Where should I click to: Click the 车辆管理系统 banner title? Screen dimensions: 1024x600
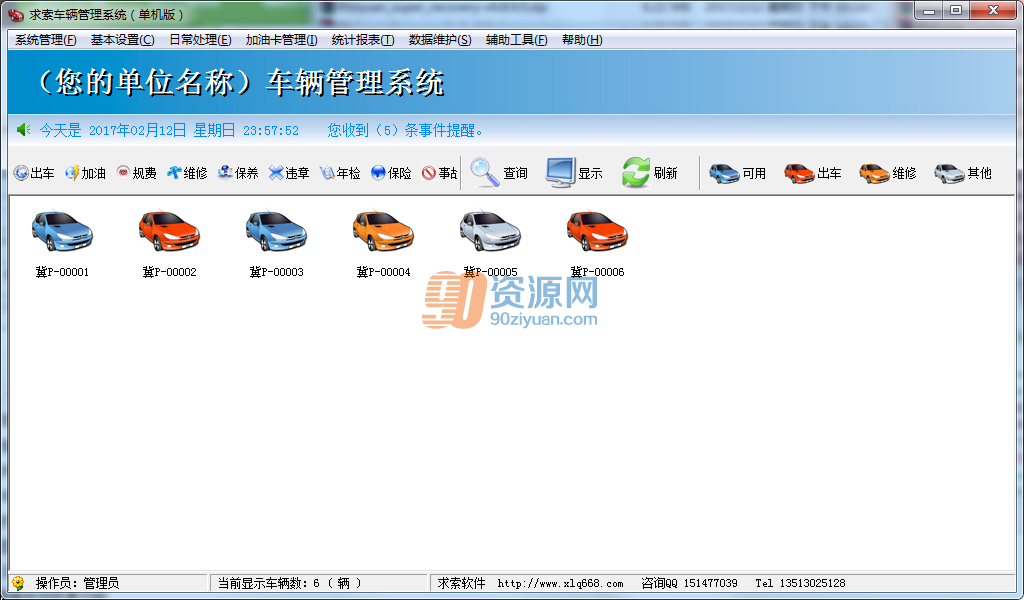click(355, 83)
